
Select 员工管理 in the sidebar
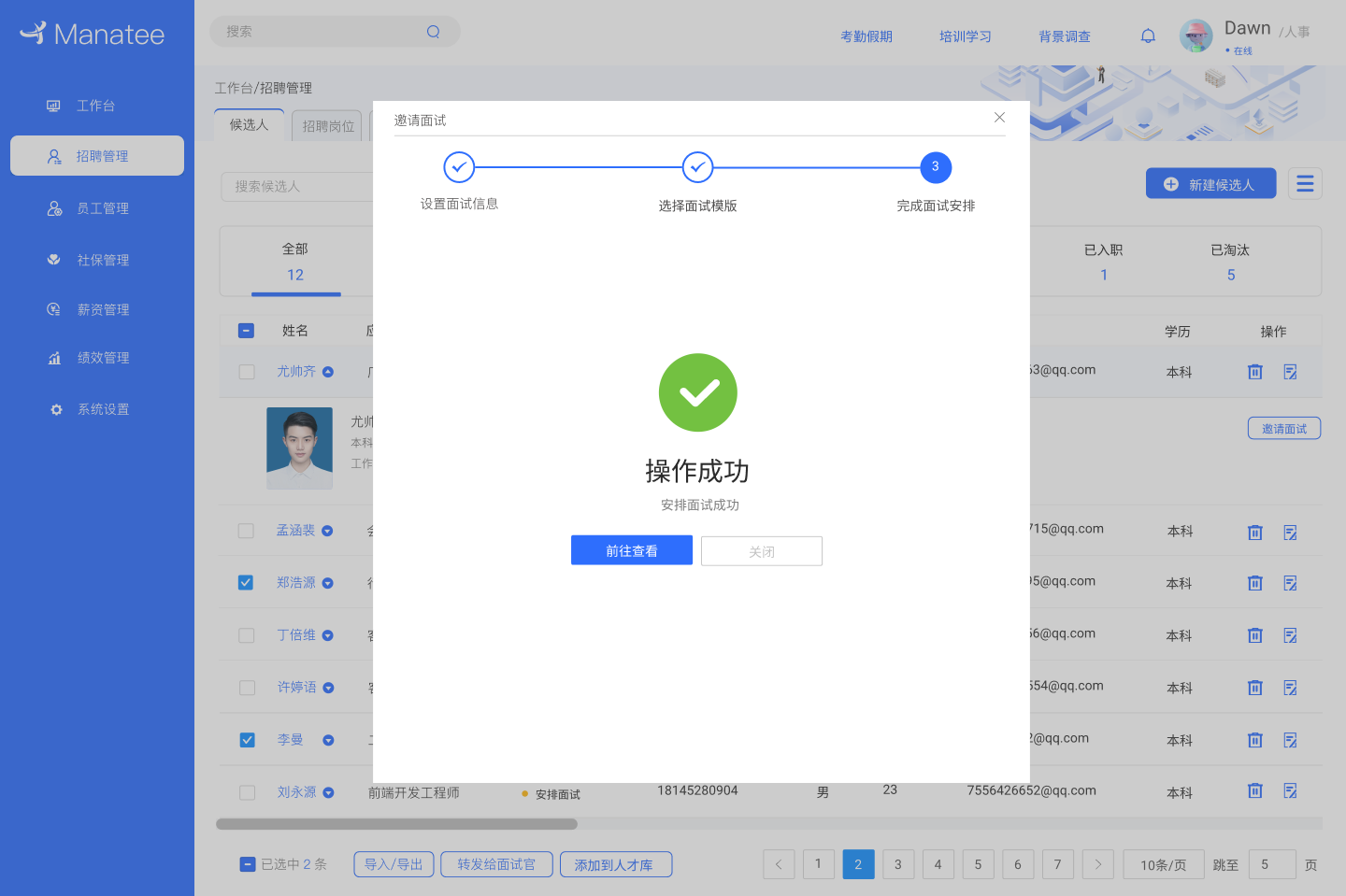click(x=103, y=207)
